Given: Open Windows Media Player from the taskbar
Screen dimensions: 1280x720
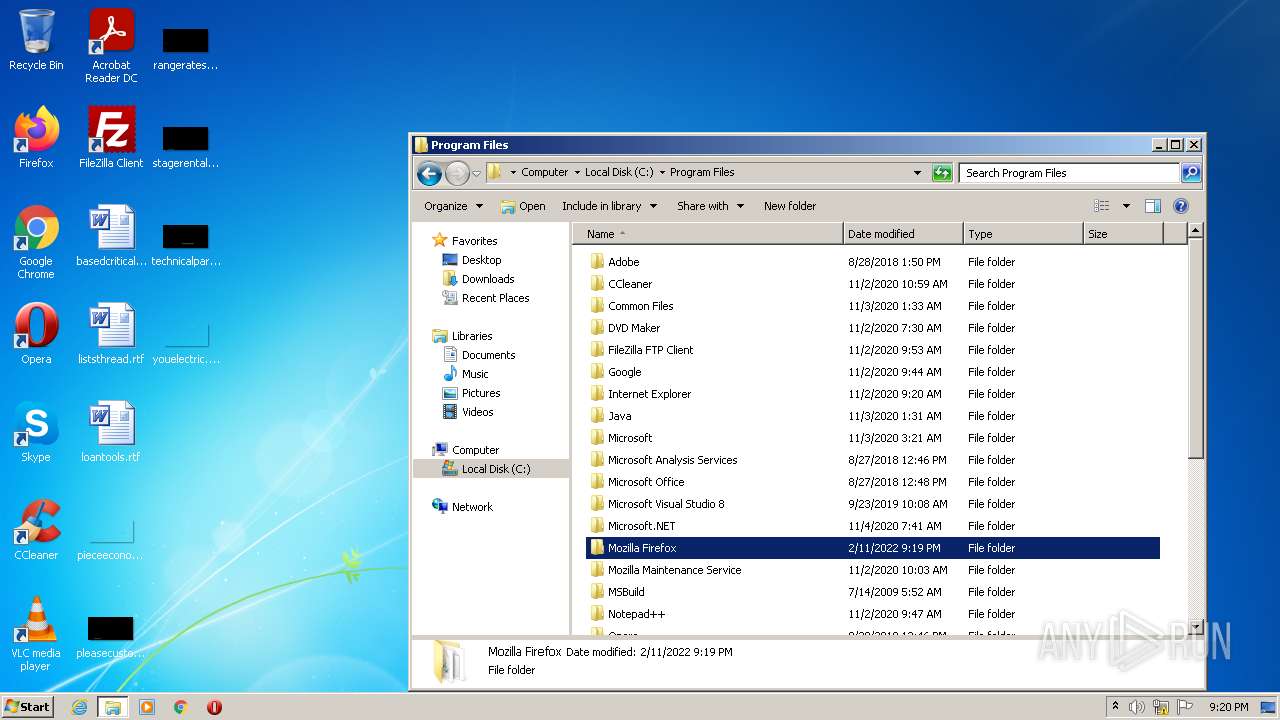Looking at the screenshot, I should coord(147,707).
